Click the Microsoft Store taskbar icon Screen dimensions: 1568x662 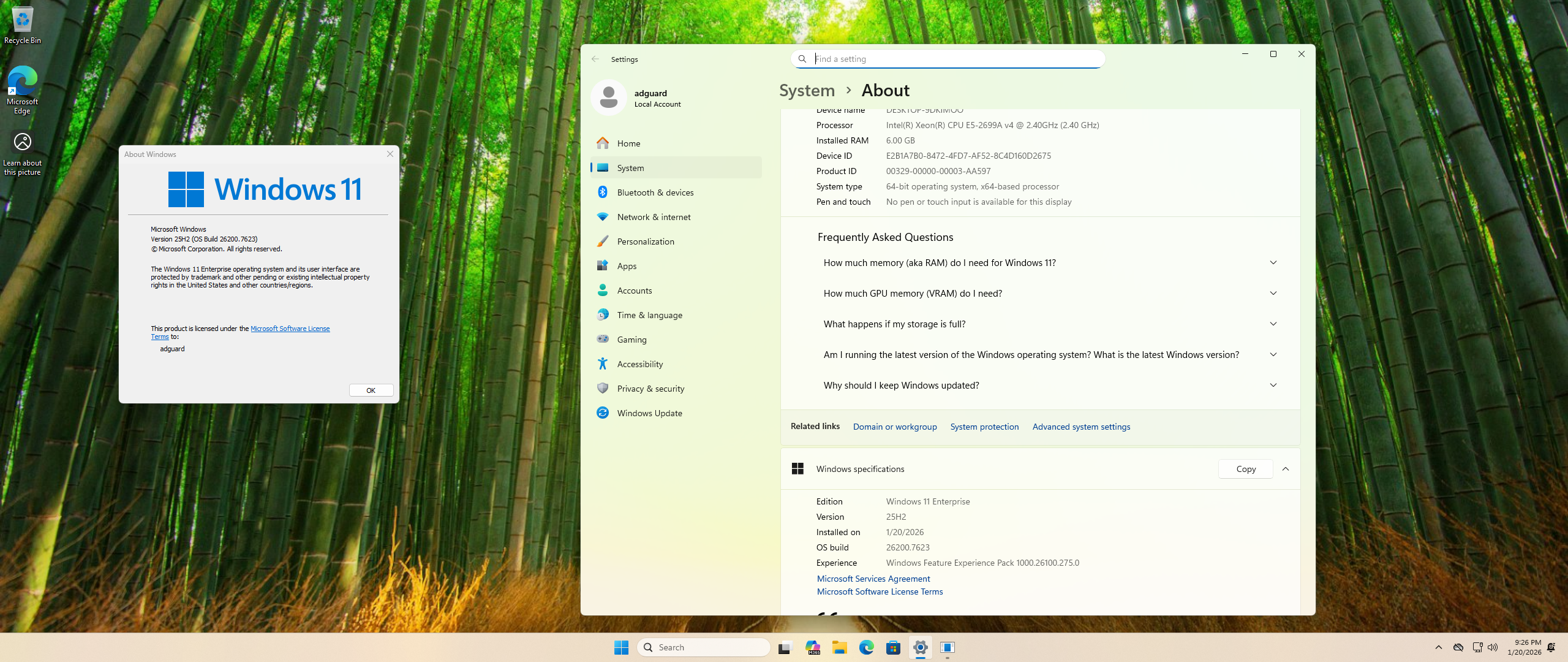[x=893, y=647]
